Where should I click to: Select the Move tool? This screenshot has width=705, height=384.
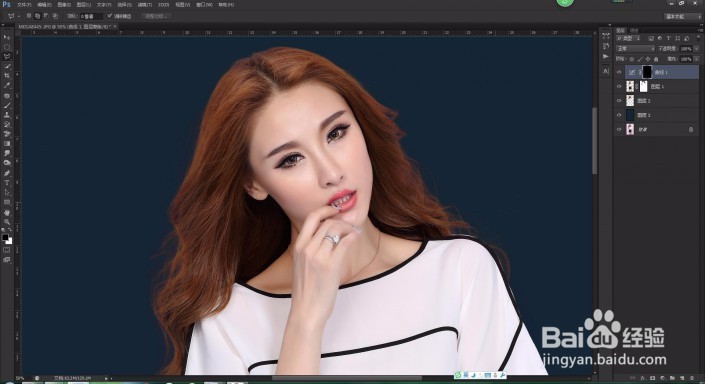7,37
